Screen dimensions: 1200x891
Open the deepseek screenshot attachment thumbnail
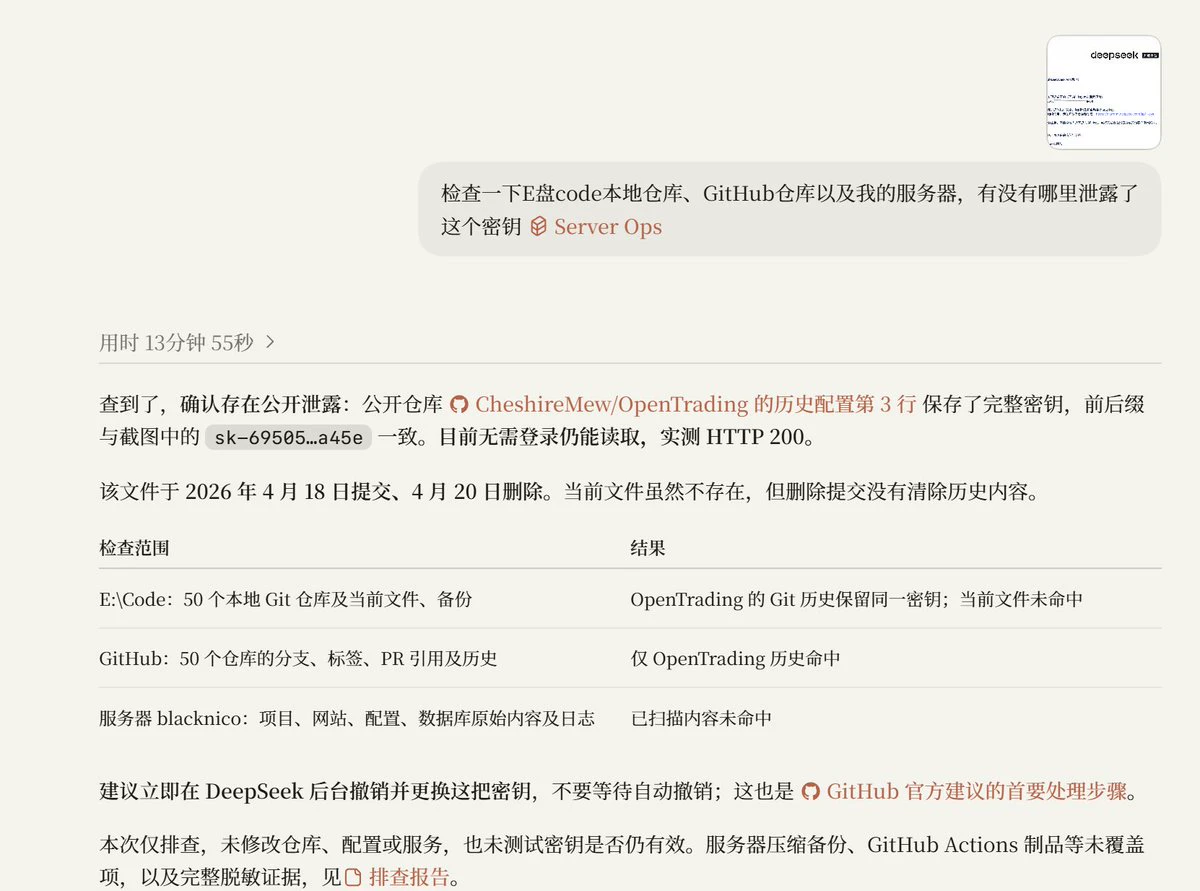click(1104, 93)
